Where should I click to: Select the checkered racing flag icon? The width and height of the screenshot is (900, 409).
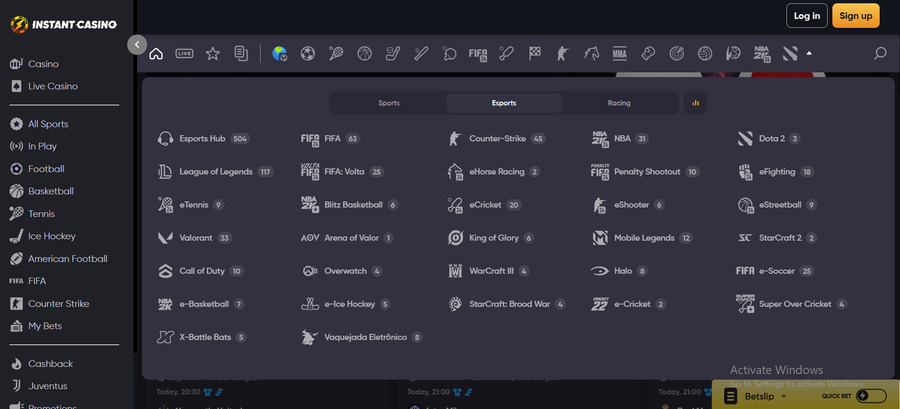click(534, 53)
